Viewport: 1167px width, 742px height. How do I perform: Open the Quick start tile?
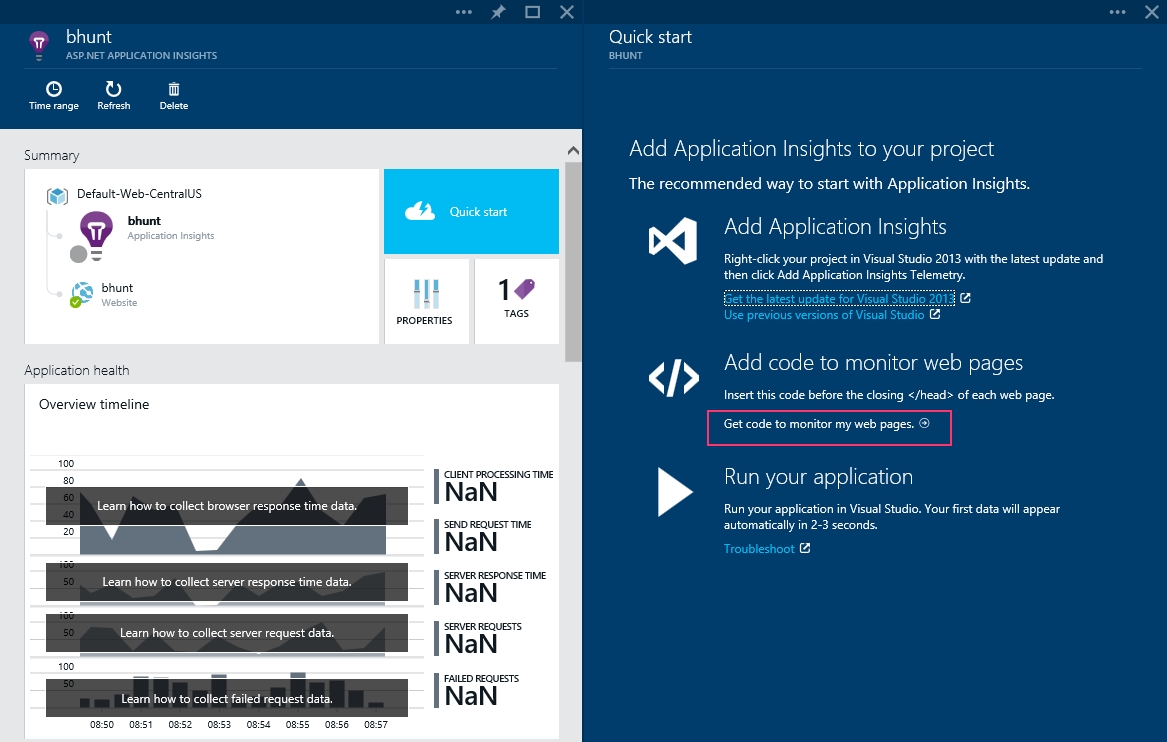[471, 212]
